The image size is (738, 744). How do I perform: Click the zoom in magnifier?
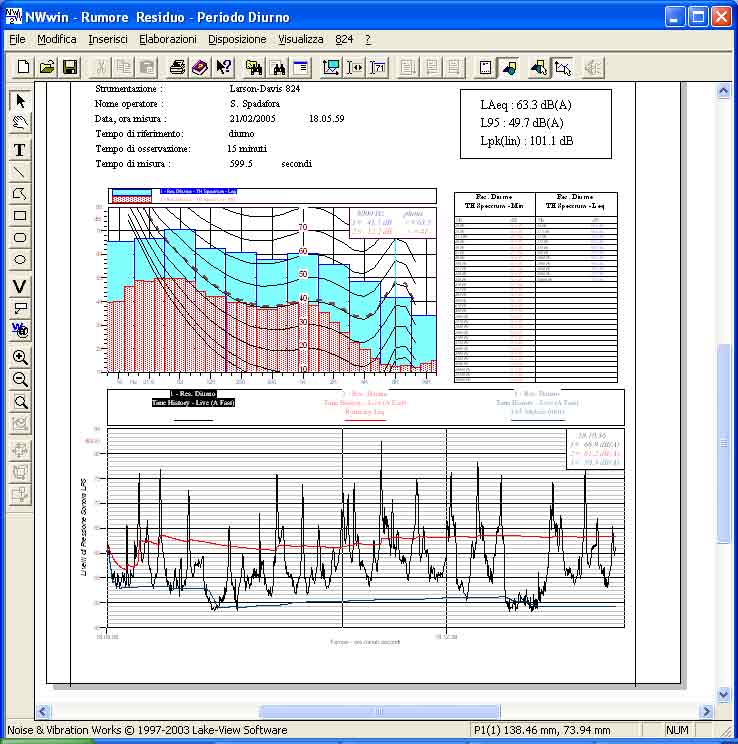(x=20, y=357)
